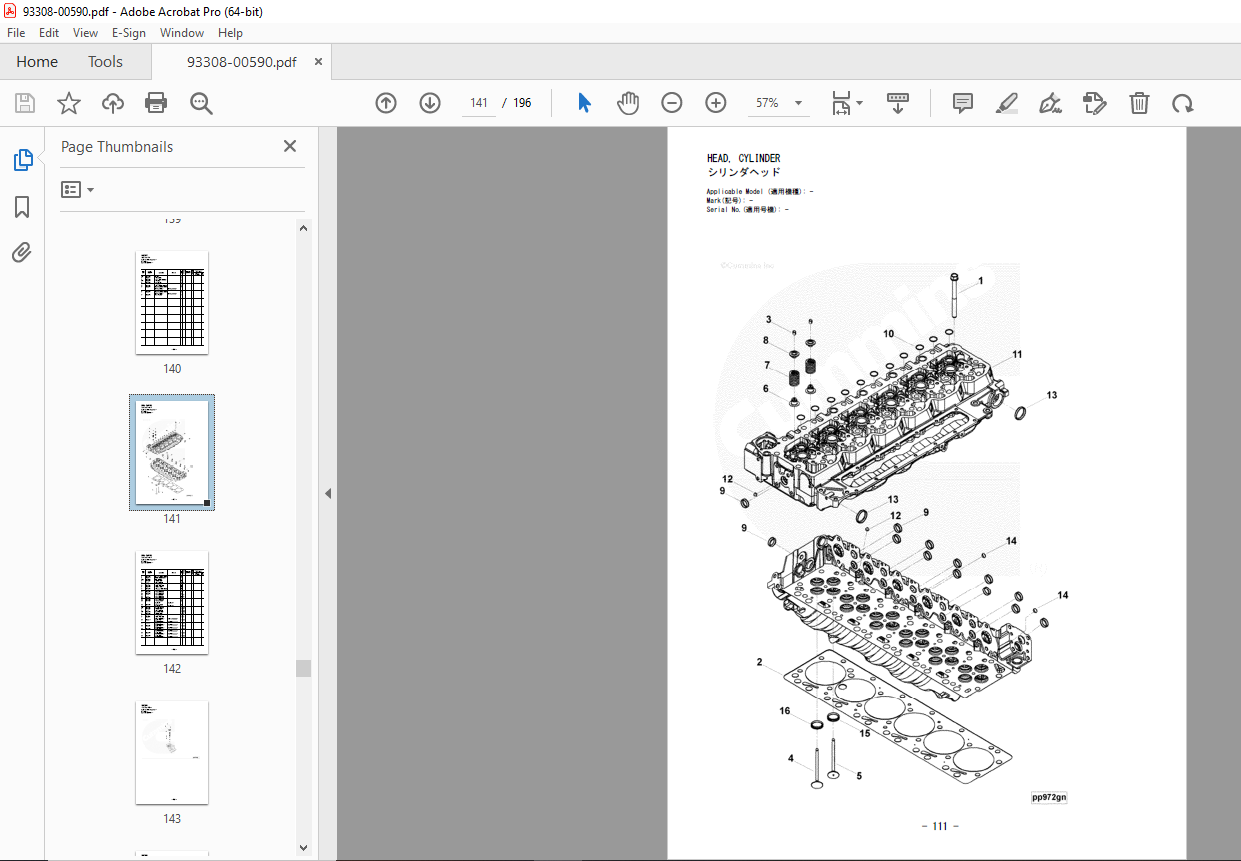Click thumbnail panel scroll down arrow
Screen dimensions: 1241x861
(x=304, y=848)
